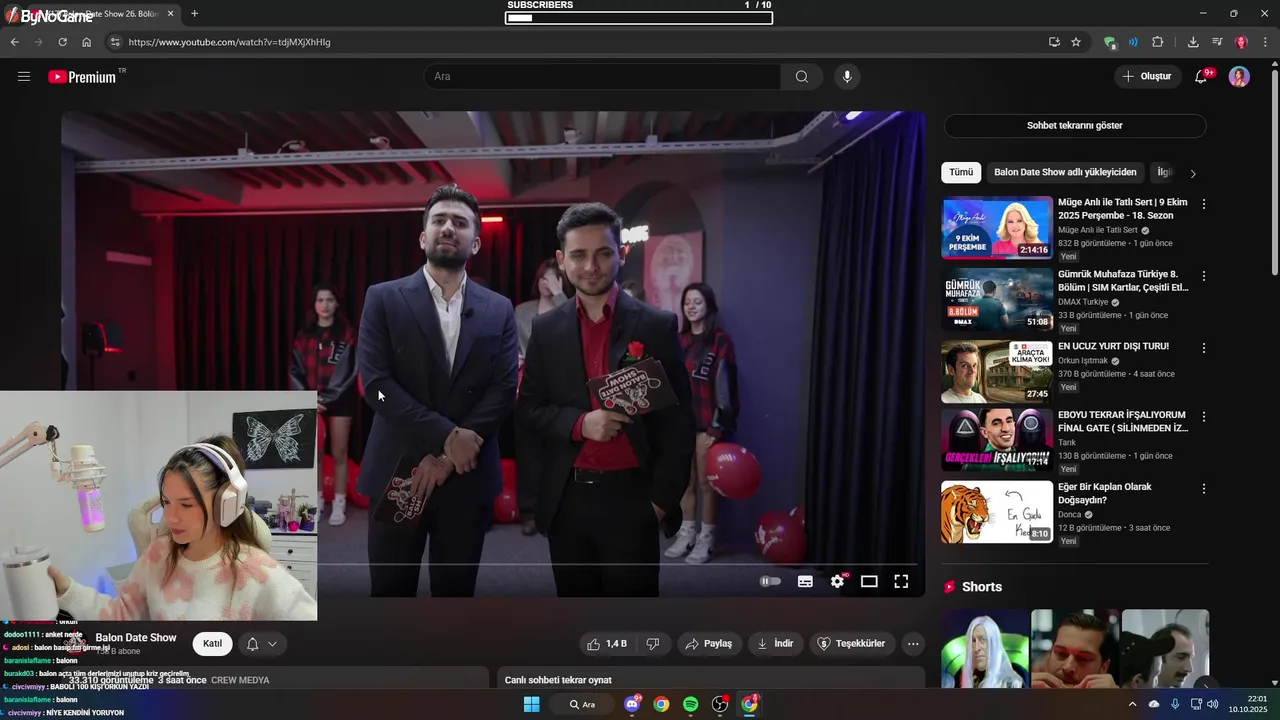
Task: Open the tiger Eğer Bir Kaplan thumbnail
Action: point(997,512)
